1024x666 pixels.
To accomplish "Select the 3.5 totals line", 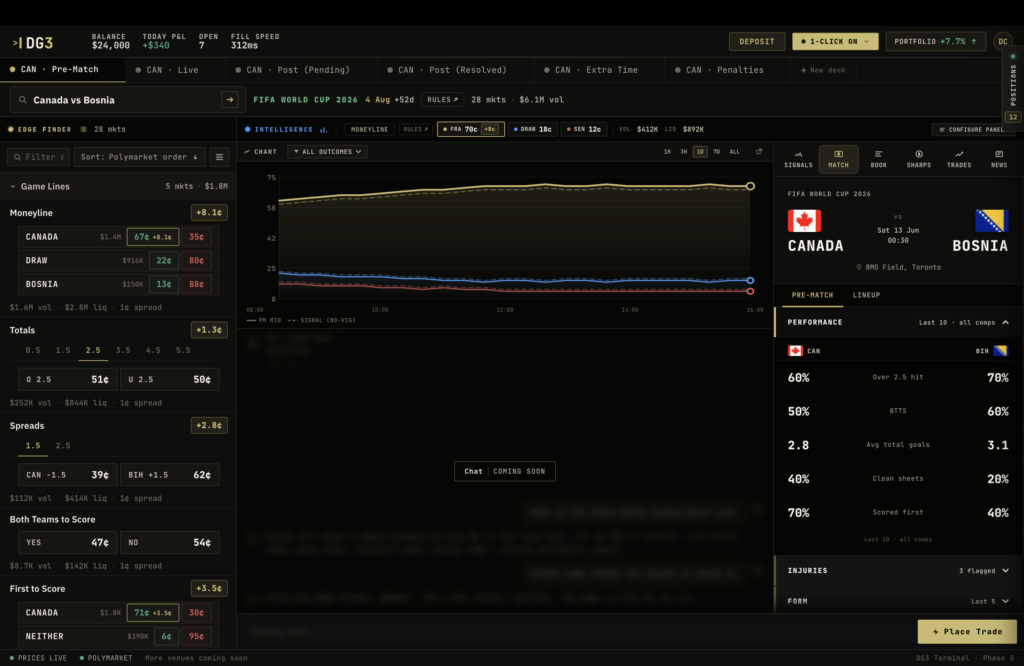I will 123,350.
